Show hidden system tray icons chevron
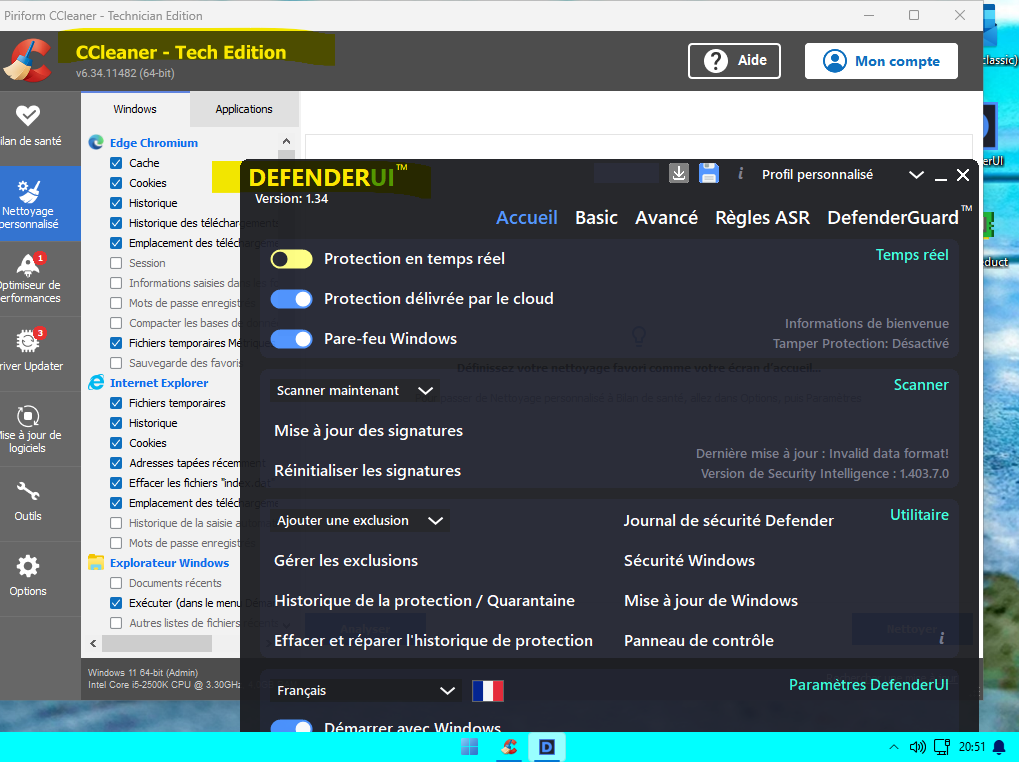This screenshot has height=762, width=1019. (894, 747)
